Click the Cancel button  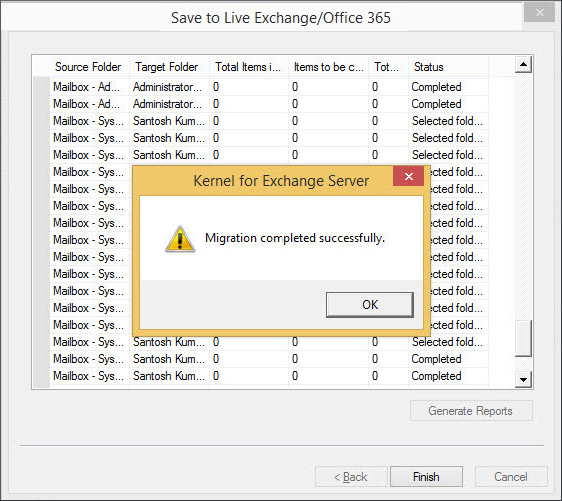point(511,477)
